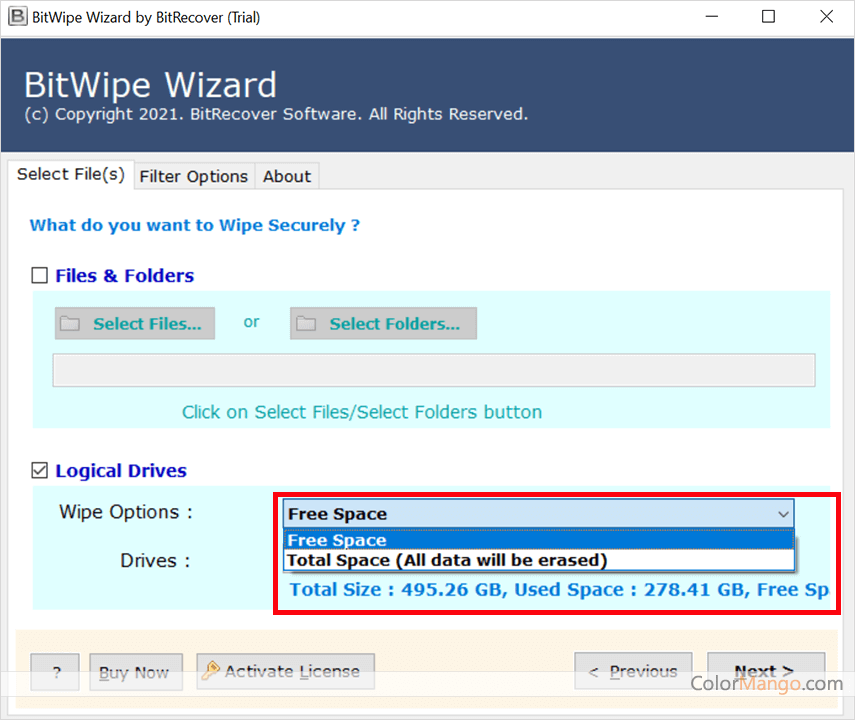
Task: Click the Select Files... button
Action: click(135, 323)
